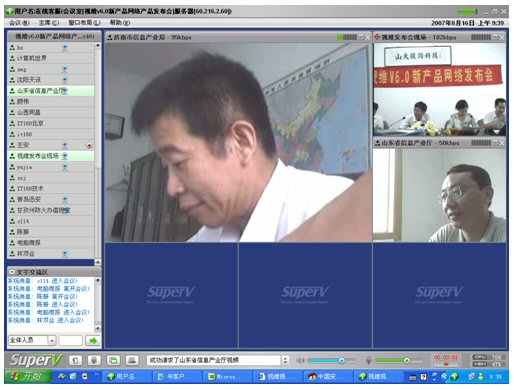The height and width of the screenshot is (390, 514).
Task: Click the red recording indicator beside 王安
Action: click(x=89, y=145)
